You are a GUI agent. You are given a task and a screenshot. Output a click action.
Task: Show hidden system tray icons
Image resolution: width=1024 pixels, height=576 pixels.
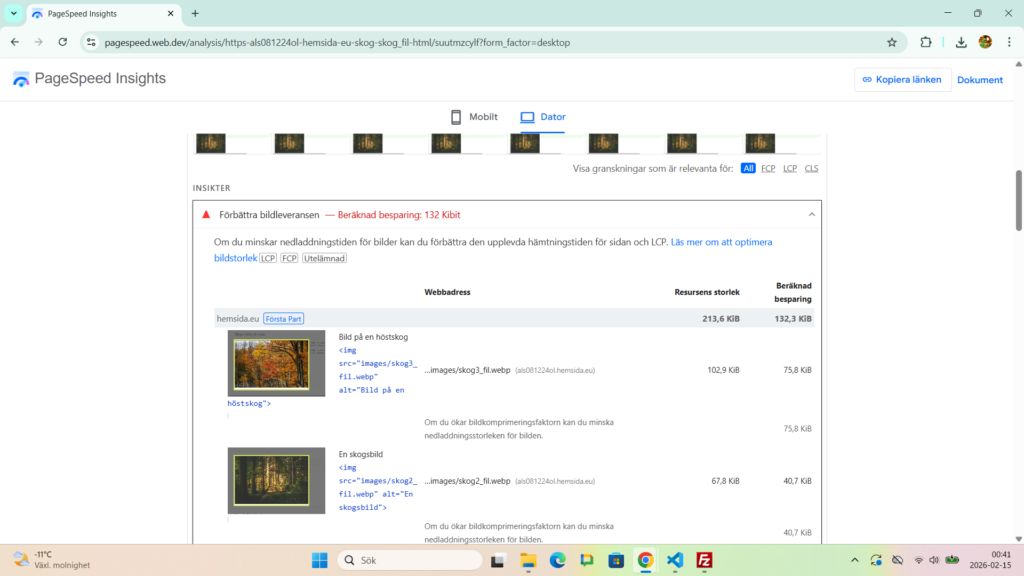(x=853, y=560)
